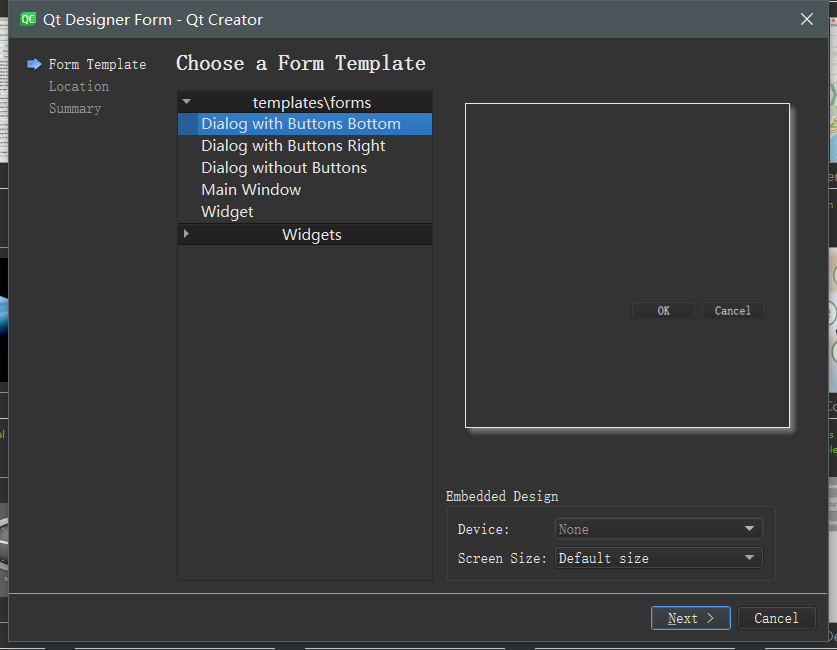Screen dimensions: 837x650
Task: Click OK button in form preview
Action: (664, 311)
